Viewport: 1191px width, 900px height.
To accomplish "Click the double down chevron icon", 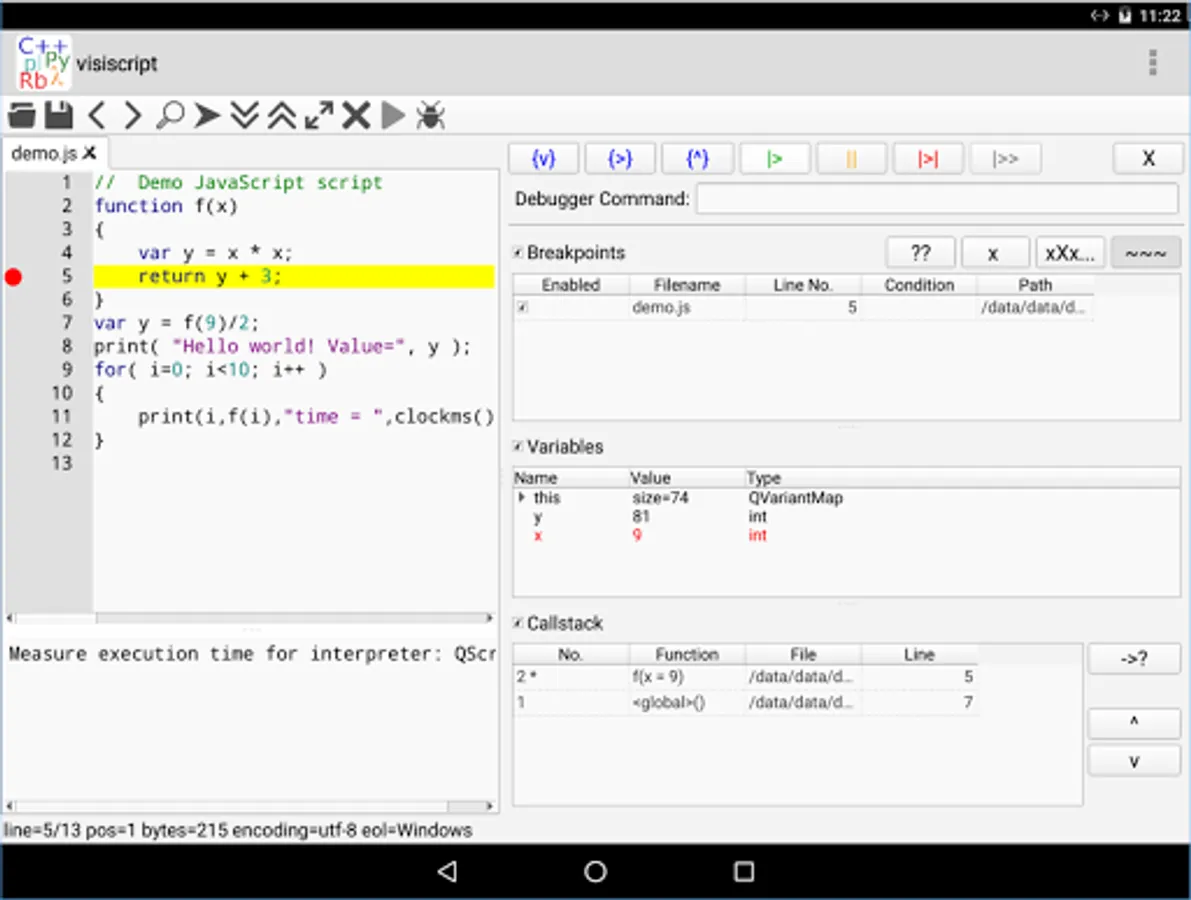I will click(x=244, y=116).
